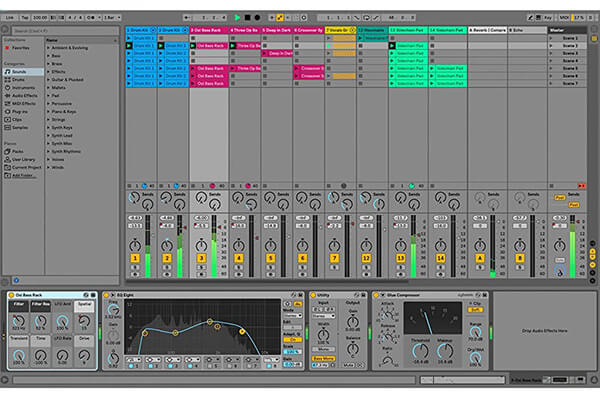
Task: Toggle the Loop switch in control bar
Action: click(366, 18)
